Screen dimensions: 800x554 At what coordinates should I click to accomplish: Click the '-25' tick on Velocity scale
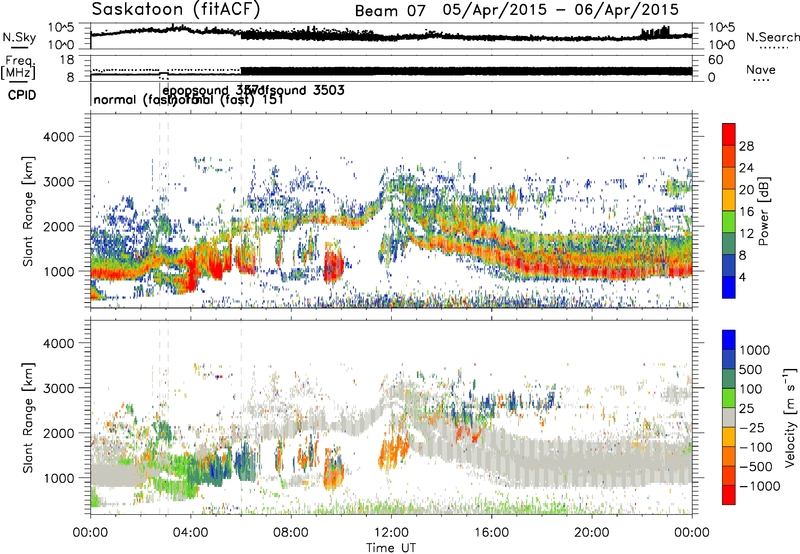[x=754, y=428]
